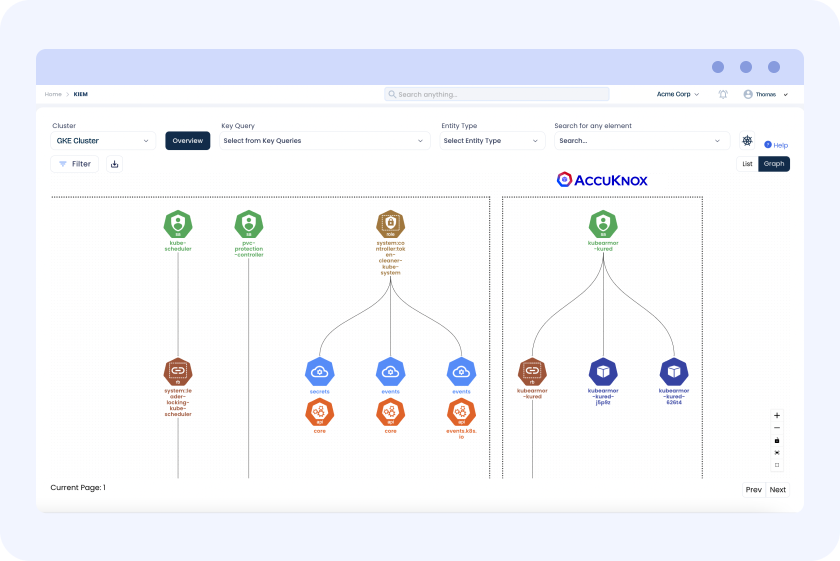Open the Key Queries dropdown
The width and height of the screenshot is (840, 561).
[x=325, y=141]
